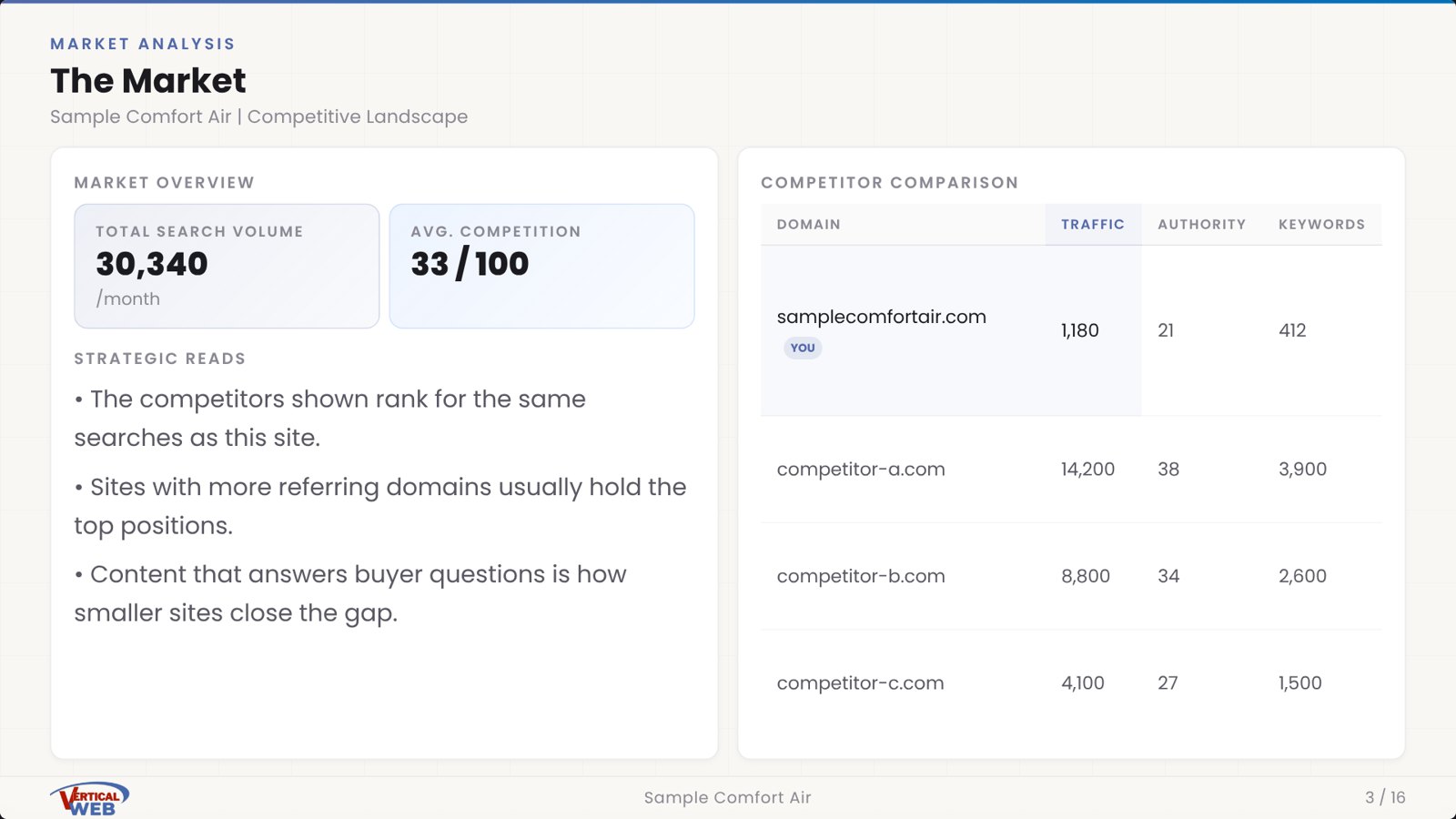Click the TOTAL SEARCH VOLUME label
The height and width of the screenshot is (819, 1456).
[x=199, y=232]
